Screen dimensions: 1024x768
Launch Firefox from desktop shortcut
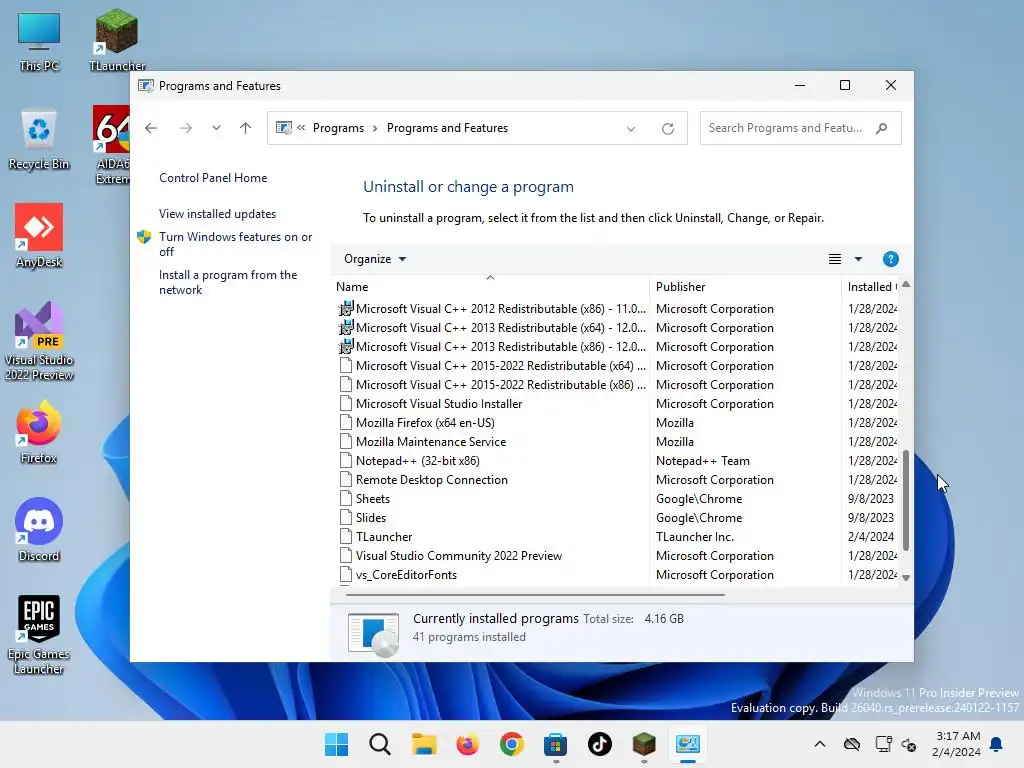point(39,432)
